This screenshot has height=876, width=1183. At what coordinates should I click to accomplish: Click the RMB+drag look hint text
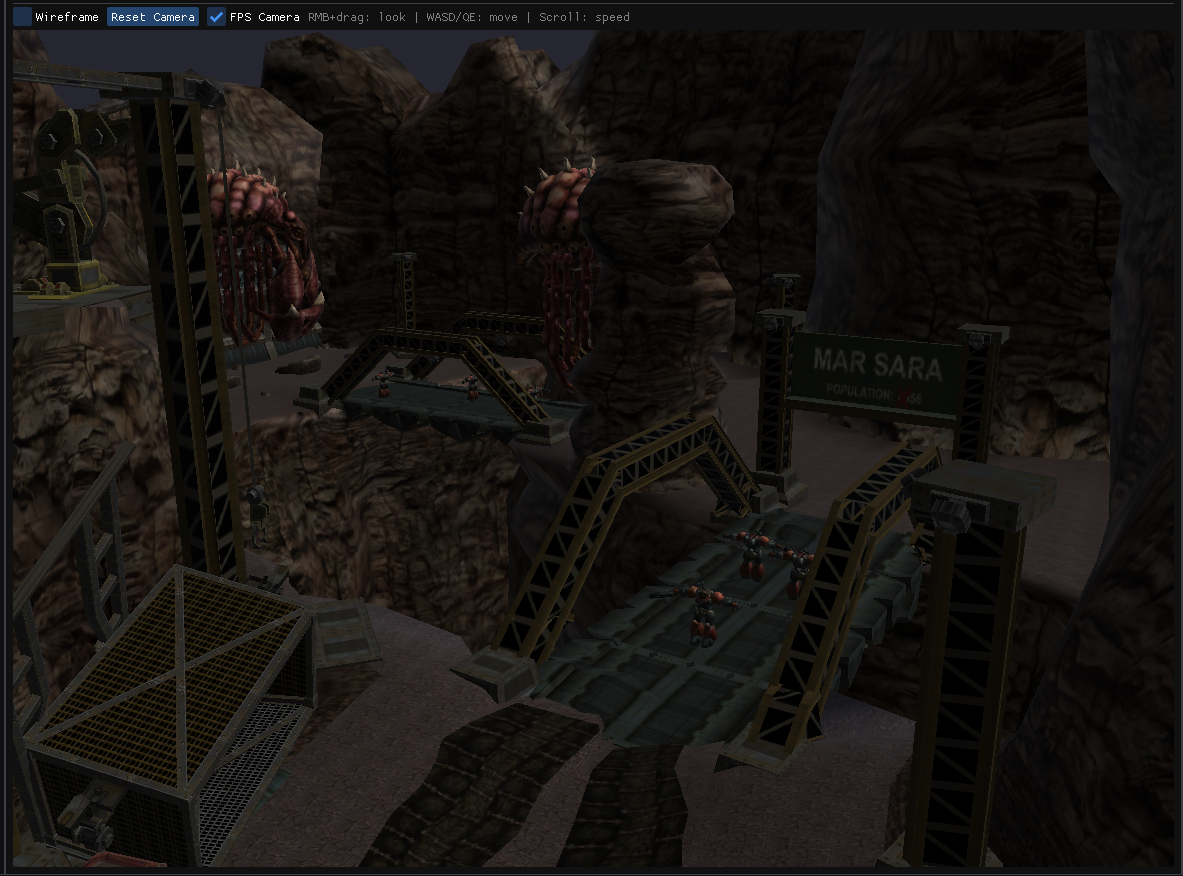click(357, 17)
